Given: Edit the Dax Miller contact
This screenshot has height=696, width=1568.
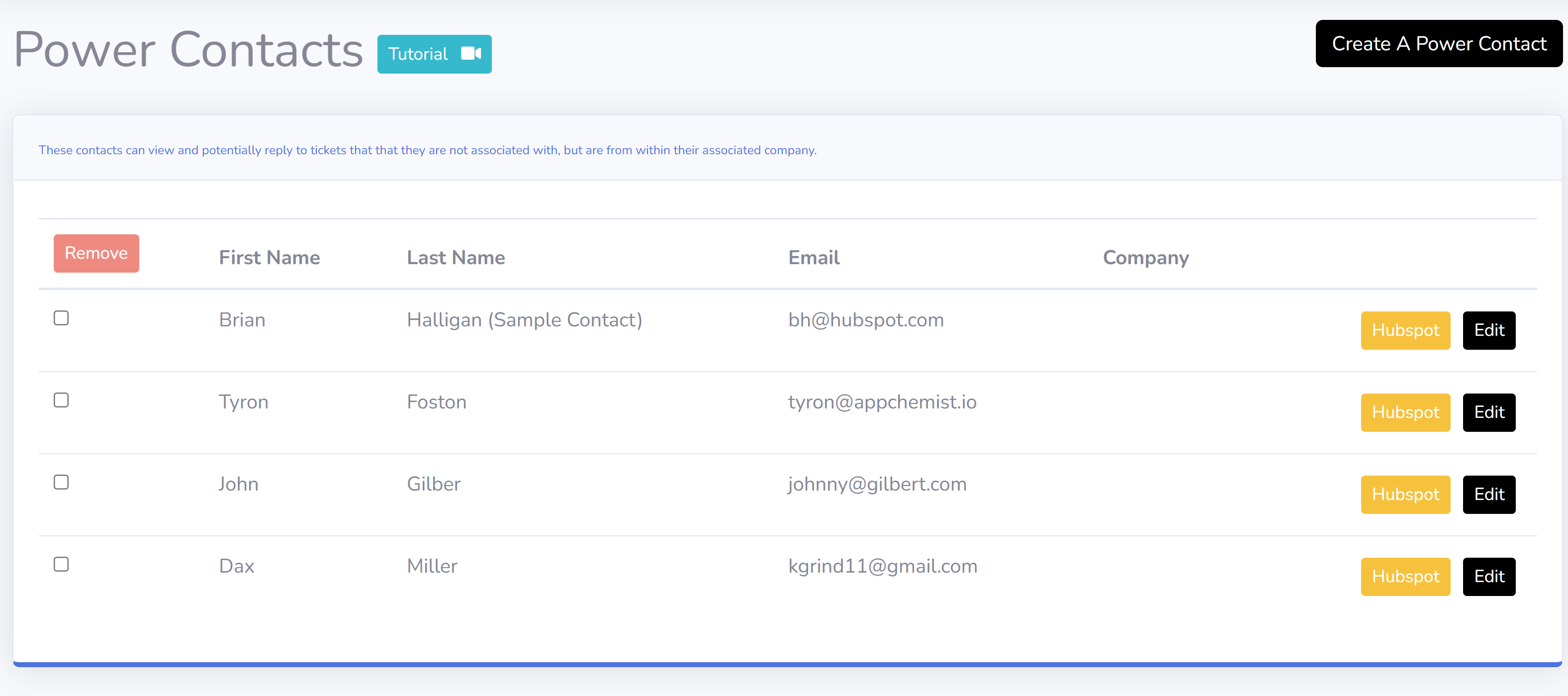Looking at the screenshot, I should coord(1489,577).
